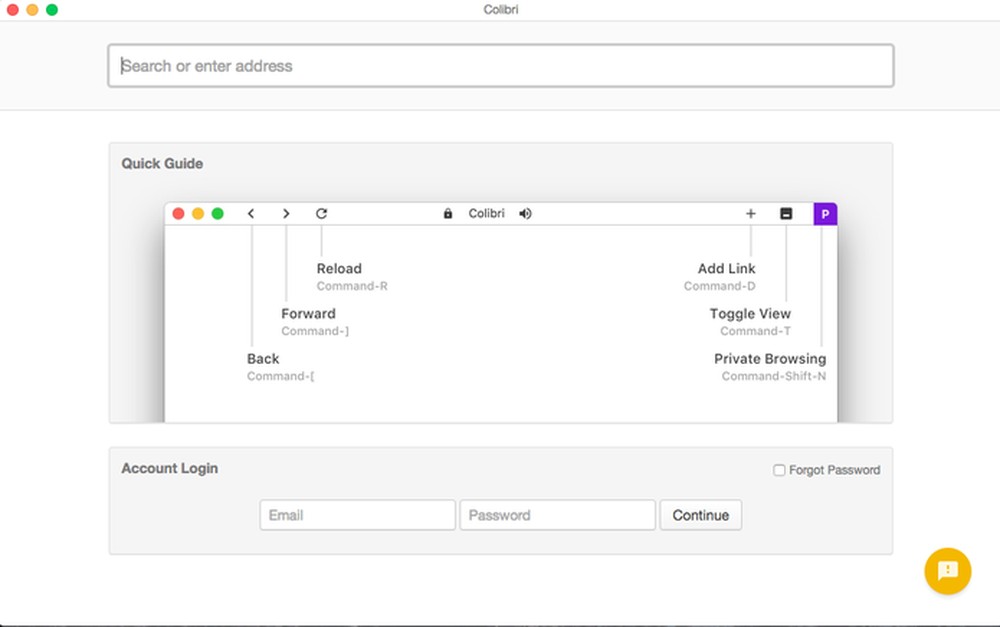The width and height of the screenshot is (1000, 627).
Task: Mute the tab using the speaker icon
Action: point(525,213)
